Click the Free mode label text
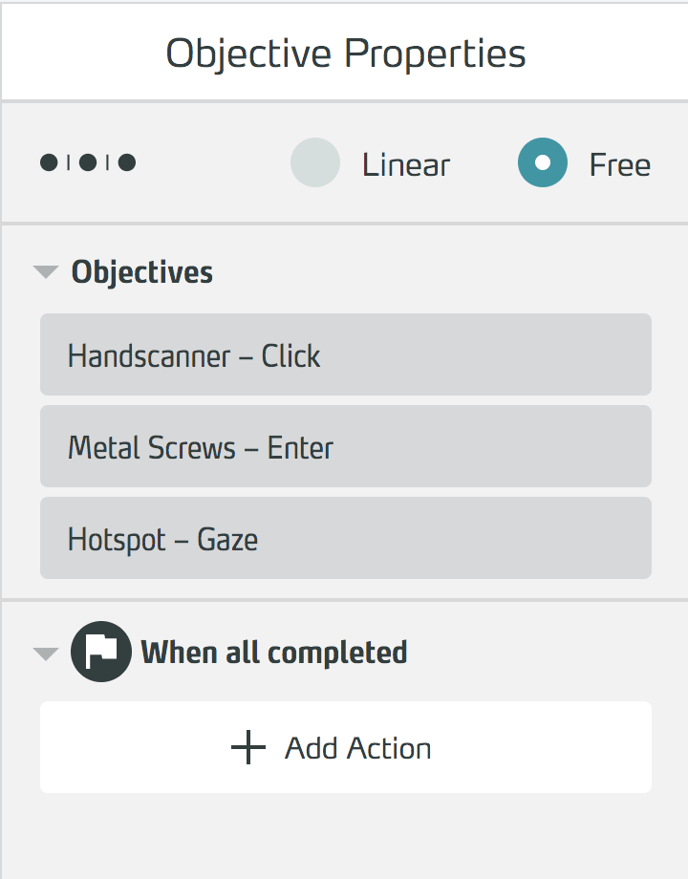The height and width of the screenshot is (879, 688). pos(620,165)
